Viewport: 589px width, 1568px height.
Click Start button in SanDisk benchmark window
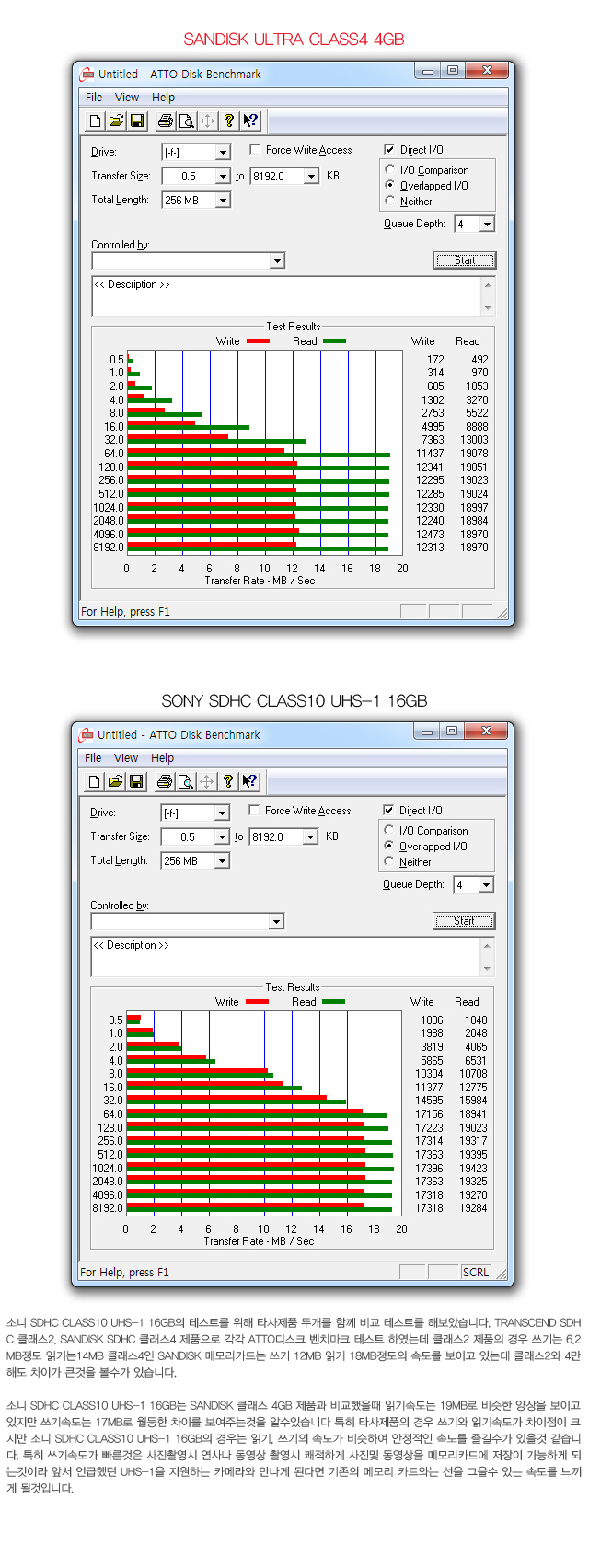[x=465, y=260]
